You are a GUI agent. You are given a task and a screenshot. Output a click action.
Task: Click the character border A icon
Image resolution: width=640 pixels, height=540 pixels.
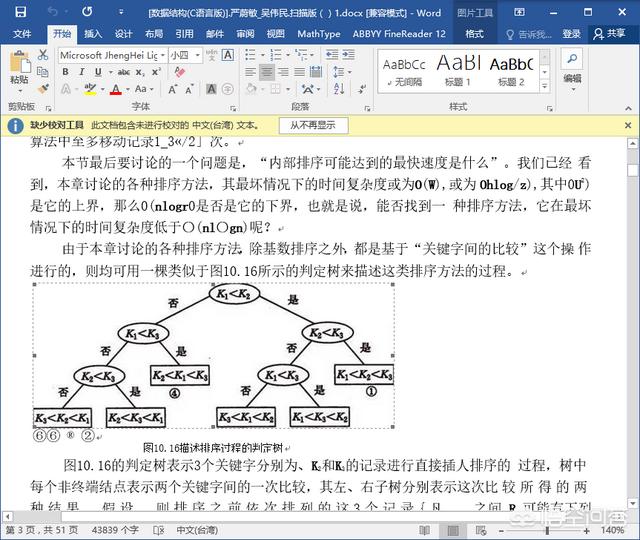coord(228,55)
